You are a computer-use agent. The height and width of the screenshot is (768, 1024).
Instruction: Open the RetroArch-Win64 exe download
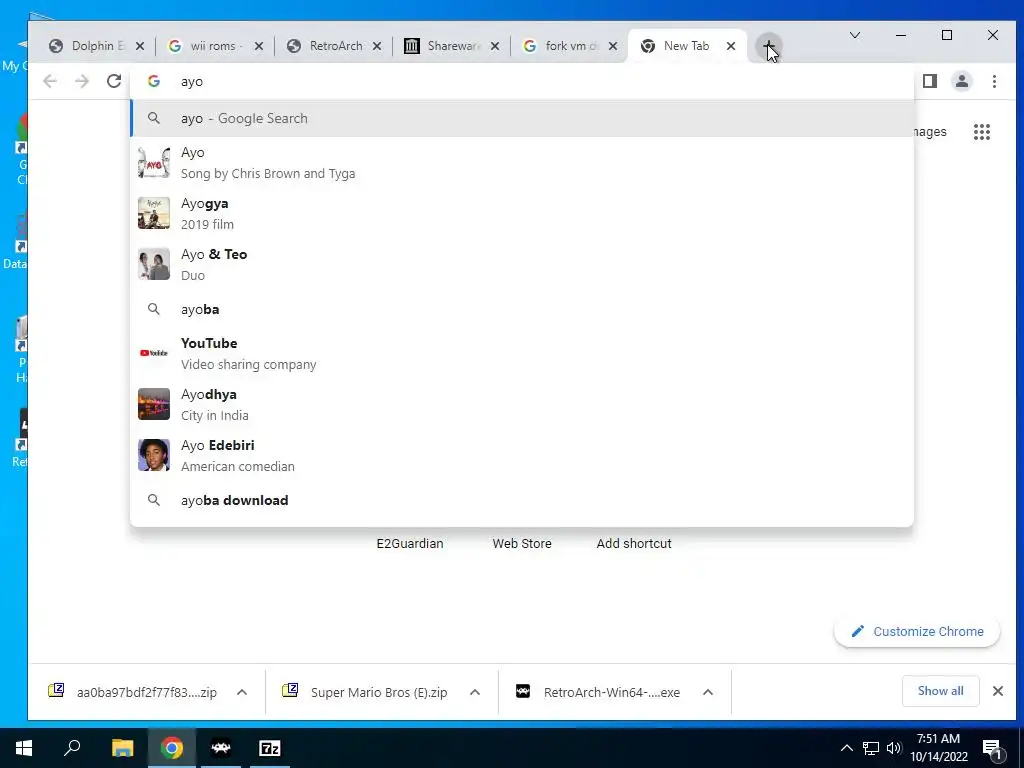(x=599, y=692)
